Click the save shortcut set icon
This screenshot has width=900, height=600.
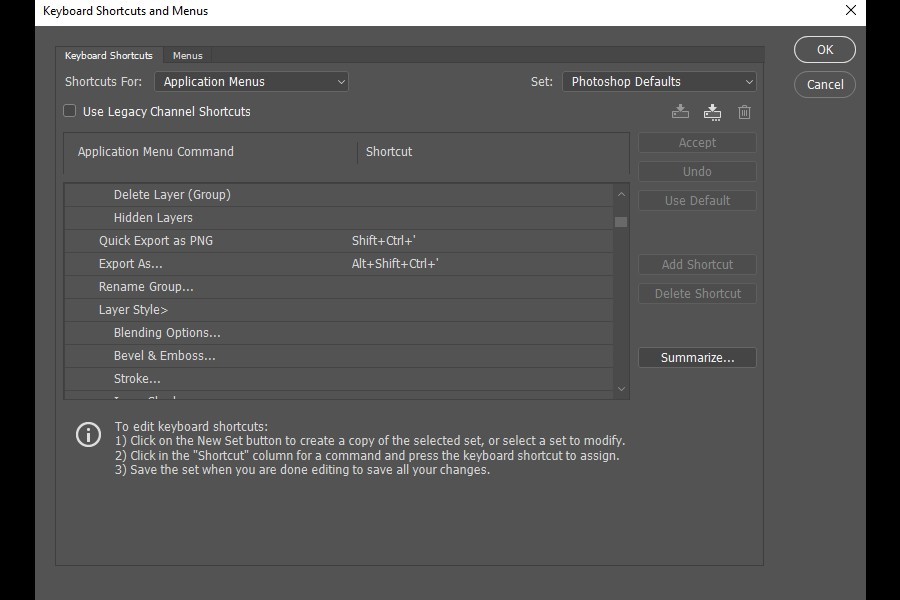click(x=680, y=111)
